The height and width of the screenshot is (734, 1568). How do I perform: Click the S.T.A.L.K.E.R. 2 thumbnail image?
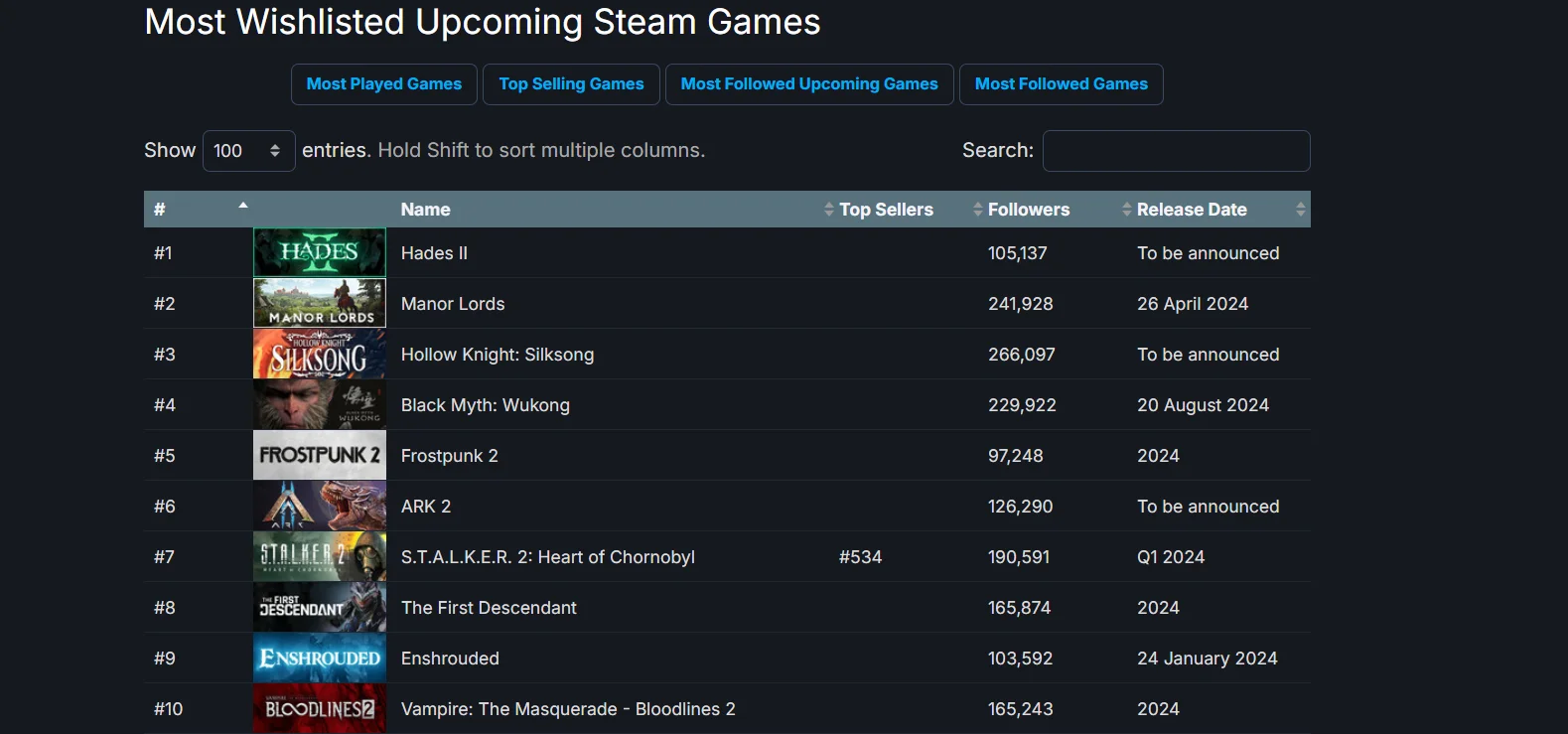(x=319, y=556)
